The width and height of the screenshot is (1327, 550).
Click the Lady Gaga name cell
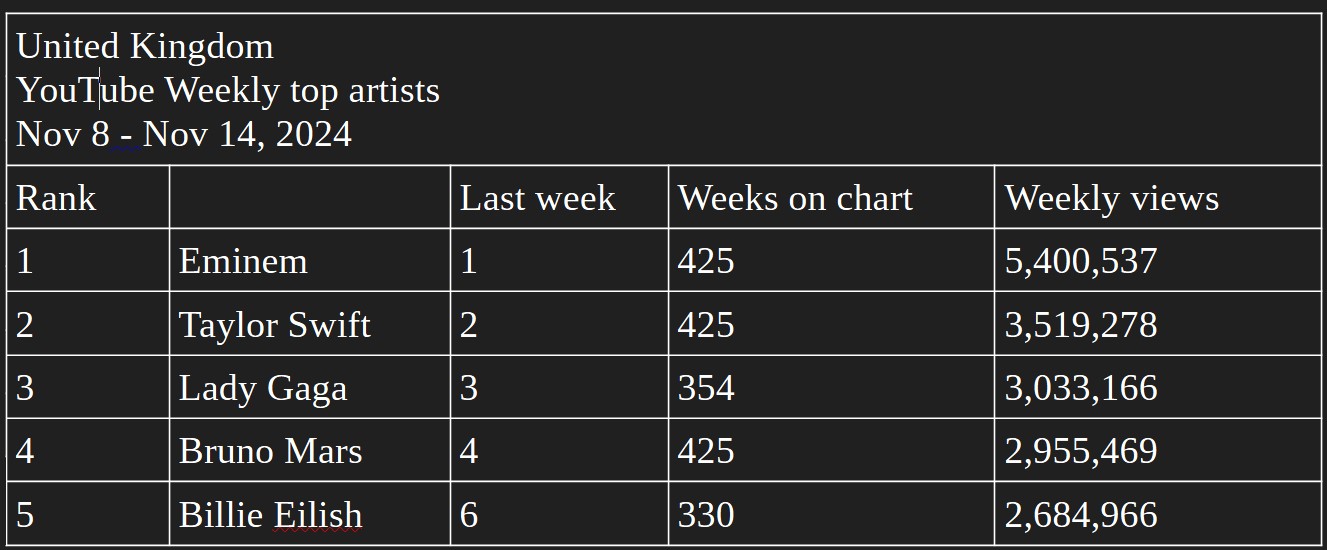click(x=310, y=387)
